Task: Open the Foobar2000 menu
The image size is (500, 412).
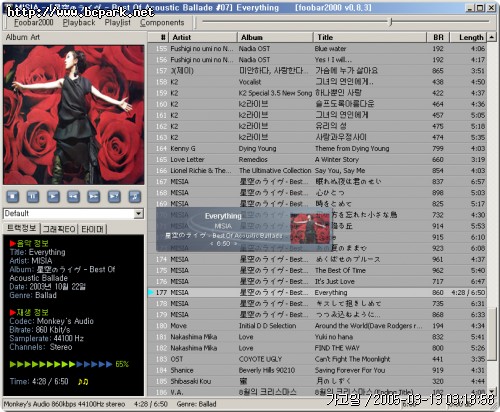Action: click(34, 23)
